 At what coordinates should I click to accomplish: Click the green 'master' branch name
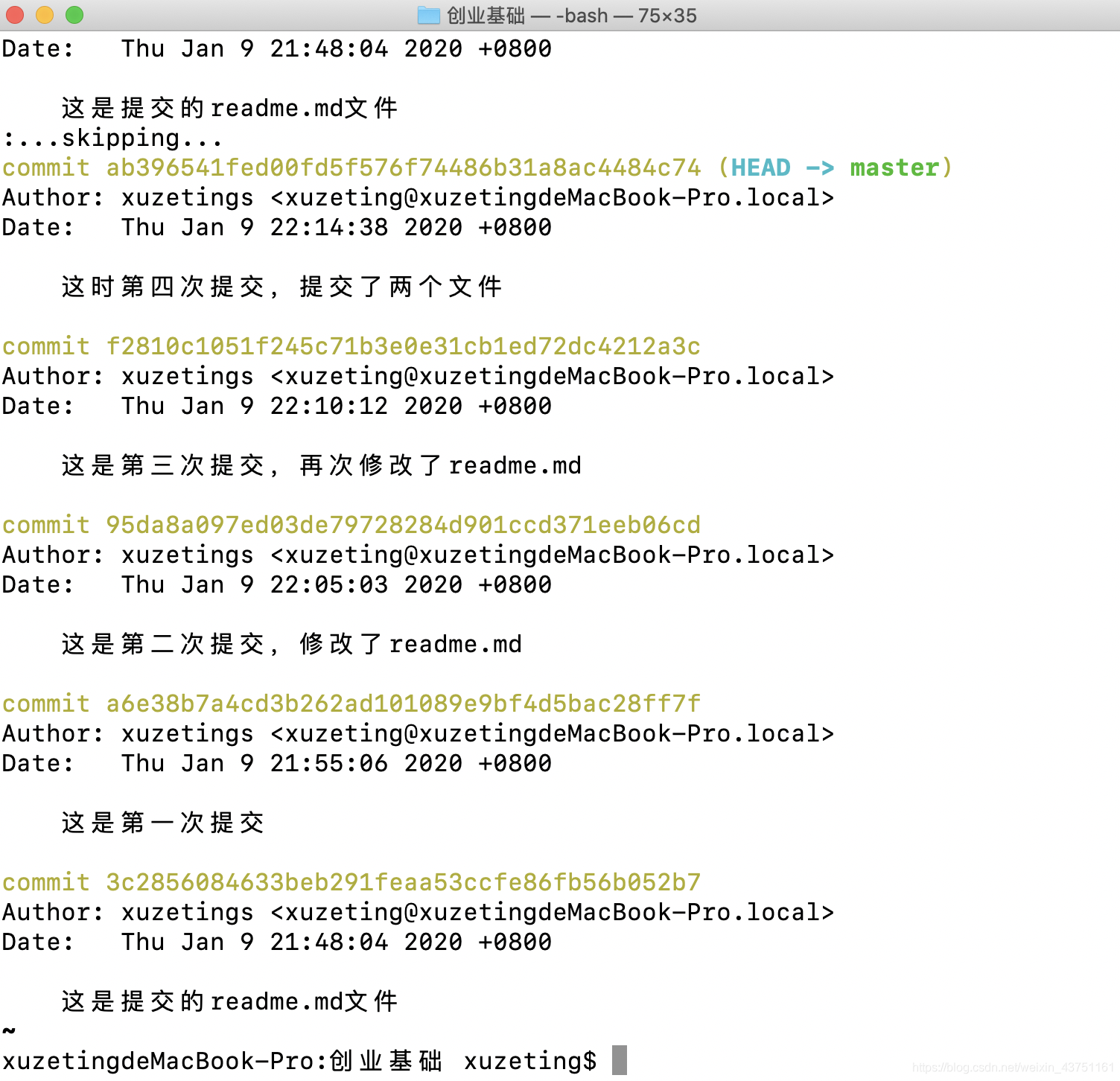pos(894,168)
